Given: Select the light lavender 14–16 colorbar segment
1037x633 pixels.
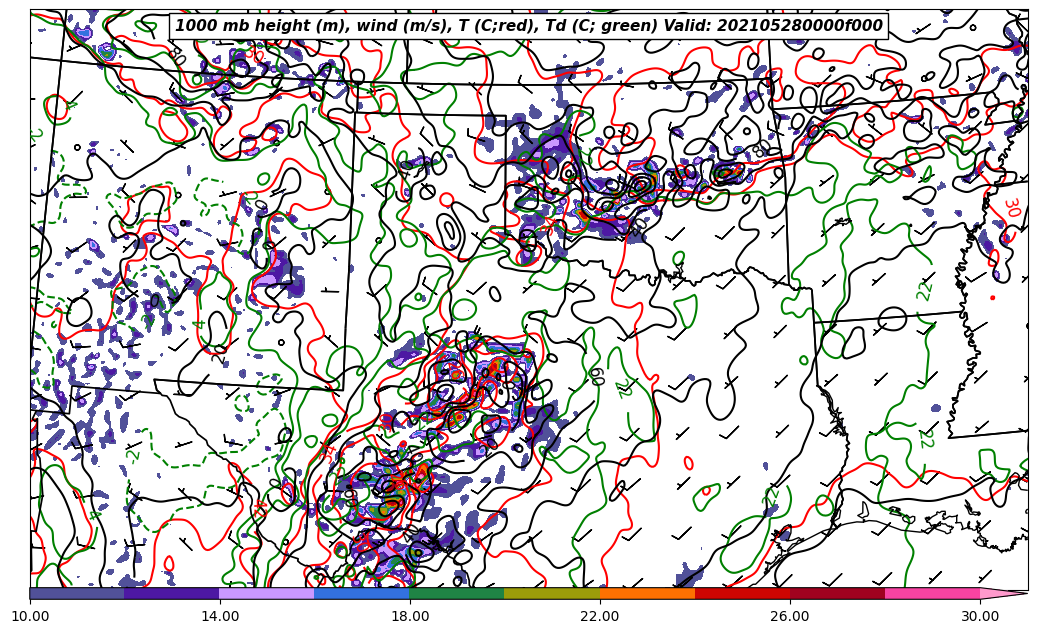Looking at the screenshot, I should [x=266, y=594].
